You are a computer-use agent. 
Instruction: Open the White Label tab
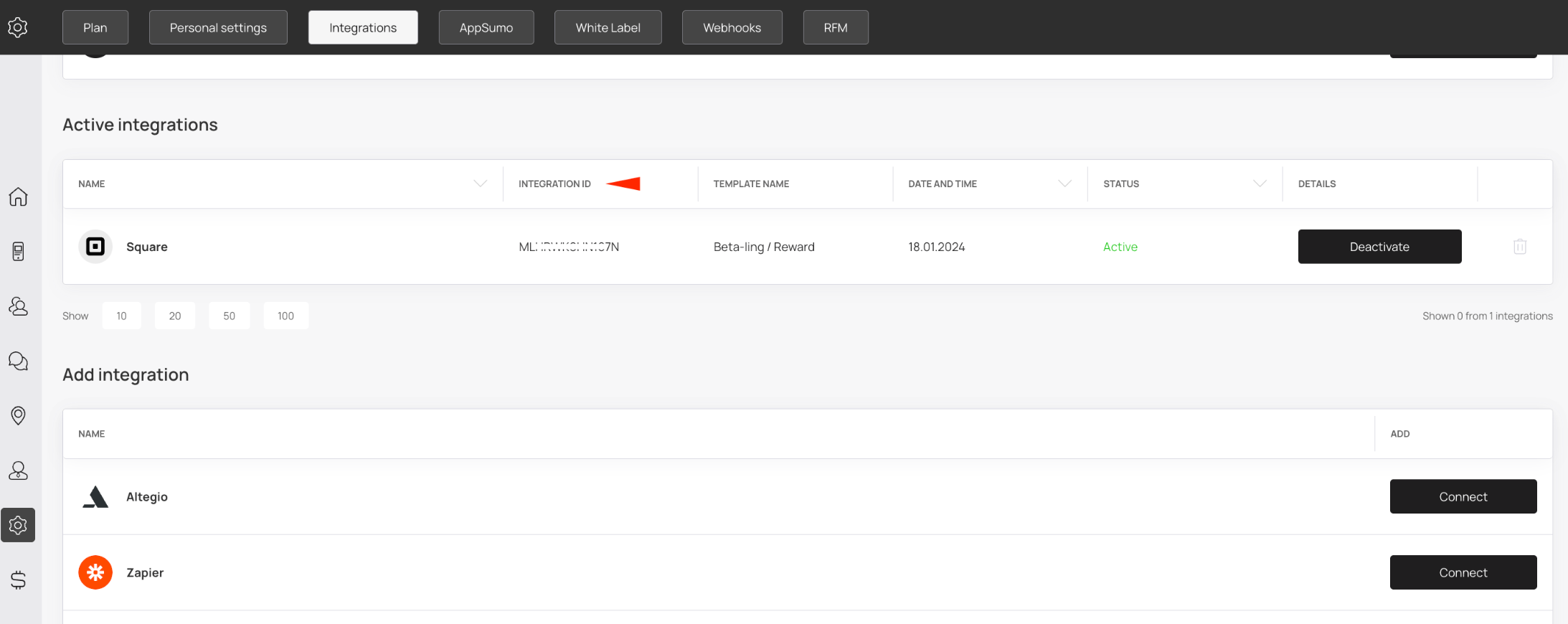pos(608,27)
